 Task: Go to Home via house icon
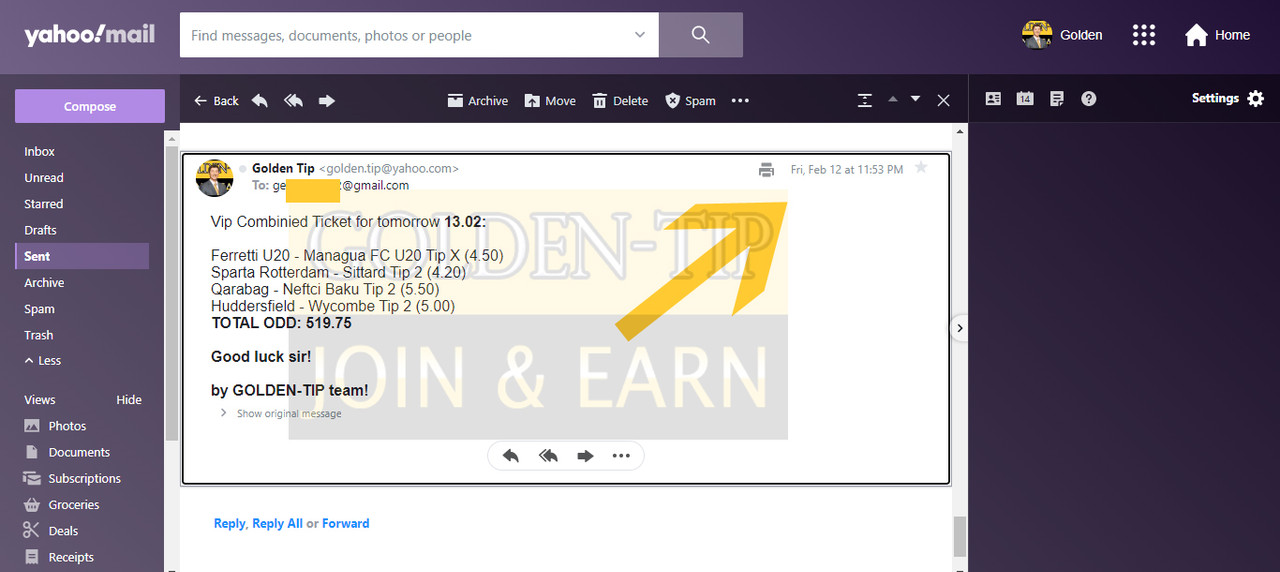coord(1217,35)
